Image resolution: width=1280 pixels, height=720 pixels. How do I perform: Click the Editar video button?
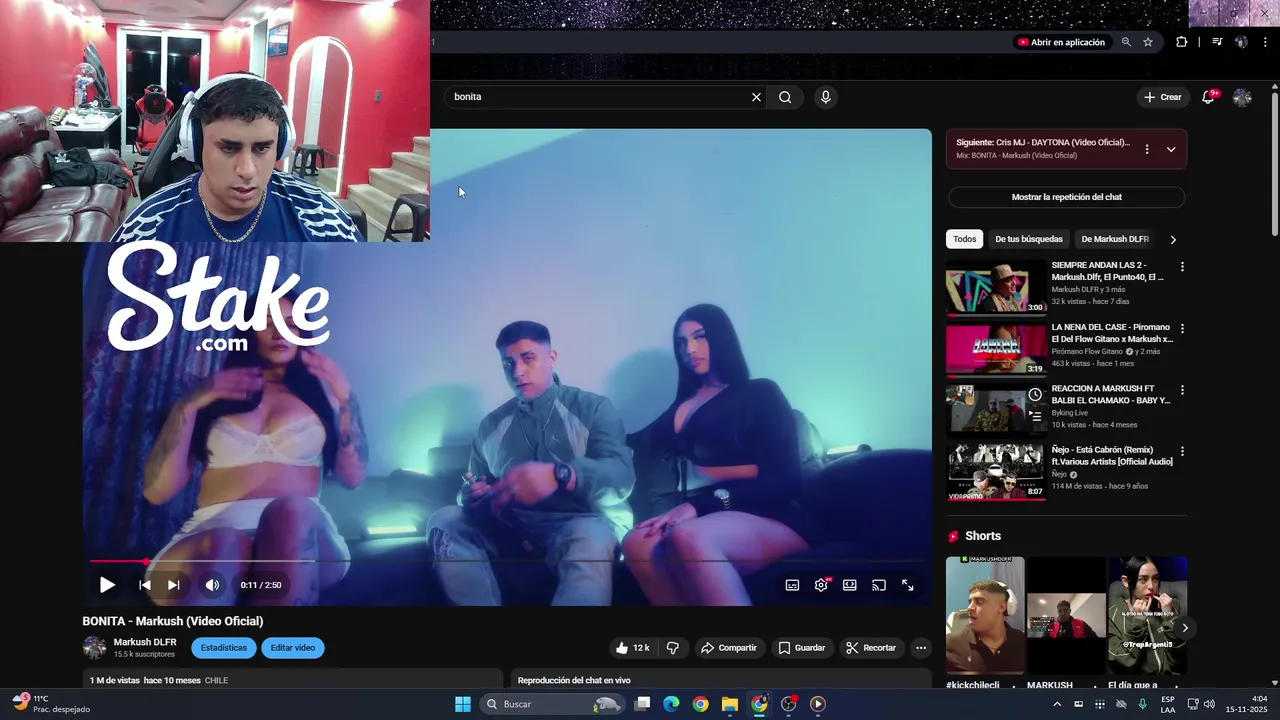[293, 648]
